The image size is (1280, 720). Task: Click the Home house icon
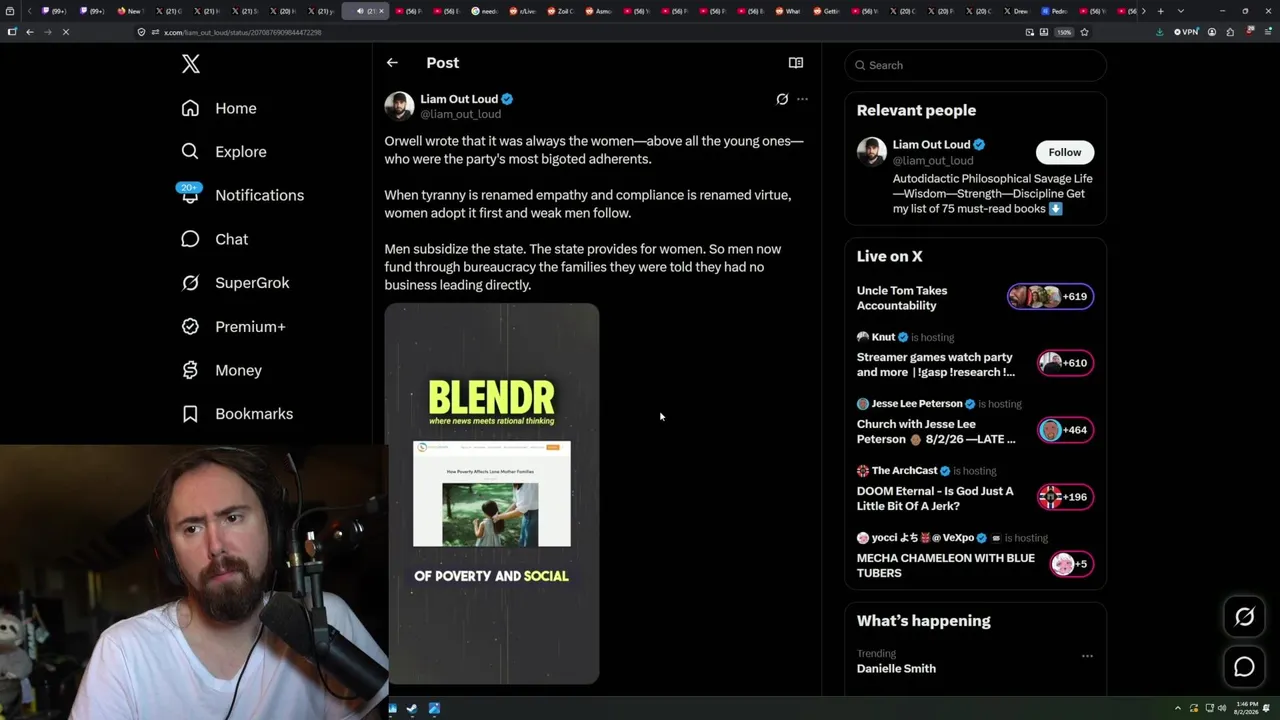pos(190,108)
